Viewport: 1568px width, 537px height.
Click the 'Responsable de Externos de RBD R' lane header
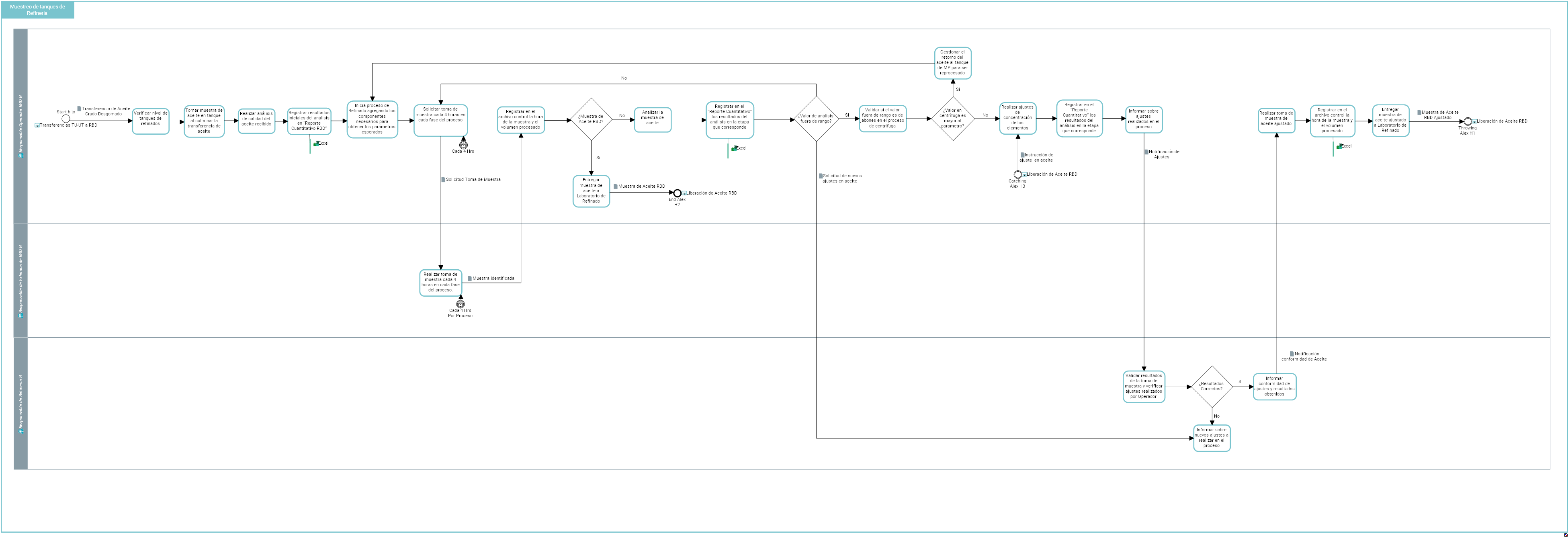(x=21, y=281)
